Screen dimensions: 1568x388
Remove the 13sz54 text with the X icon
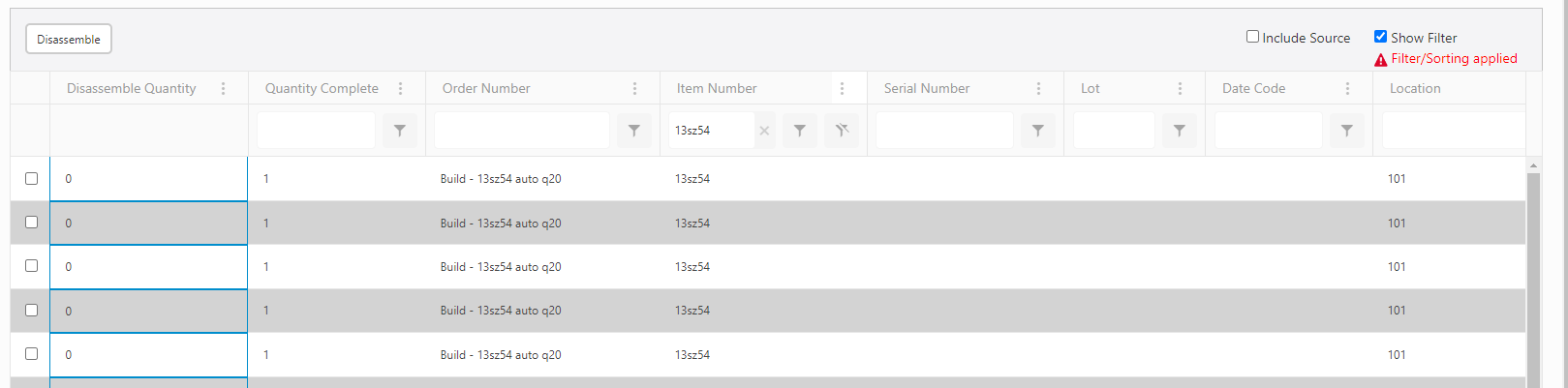(x=765, y=131)
